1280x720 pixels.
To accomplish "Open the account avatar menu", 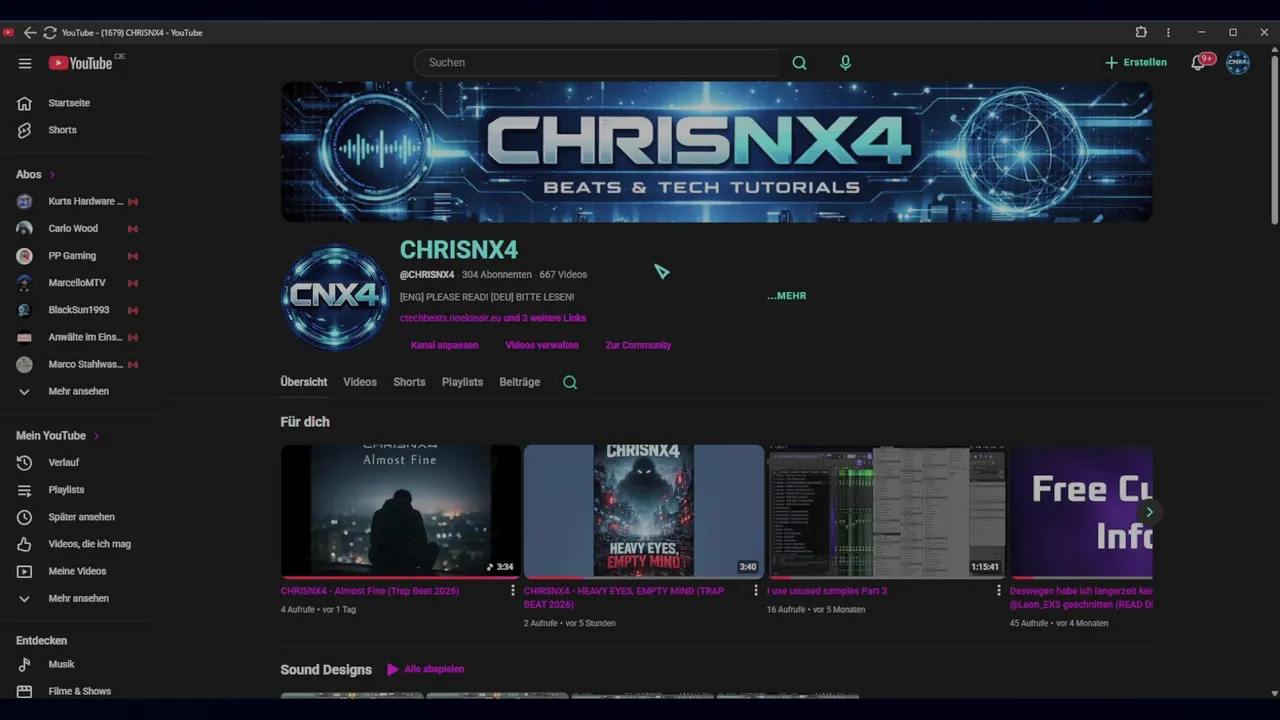I will (x=1238, y=62).
